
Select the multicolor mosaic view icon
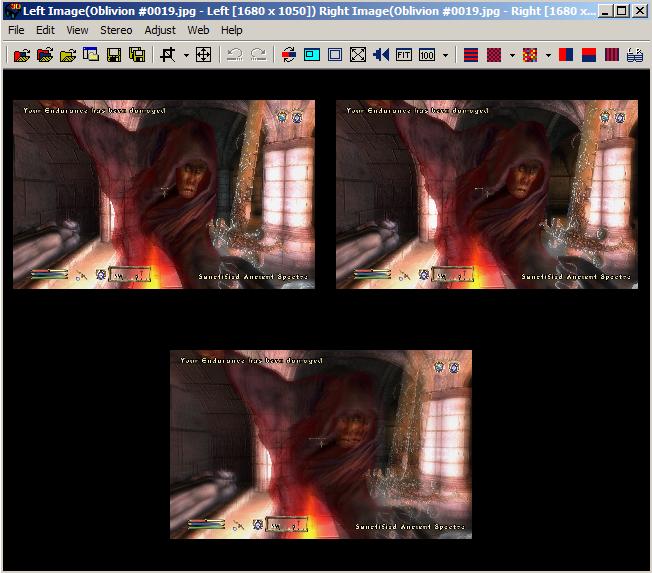click(530, 55)
